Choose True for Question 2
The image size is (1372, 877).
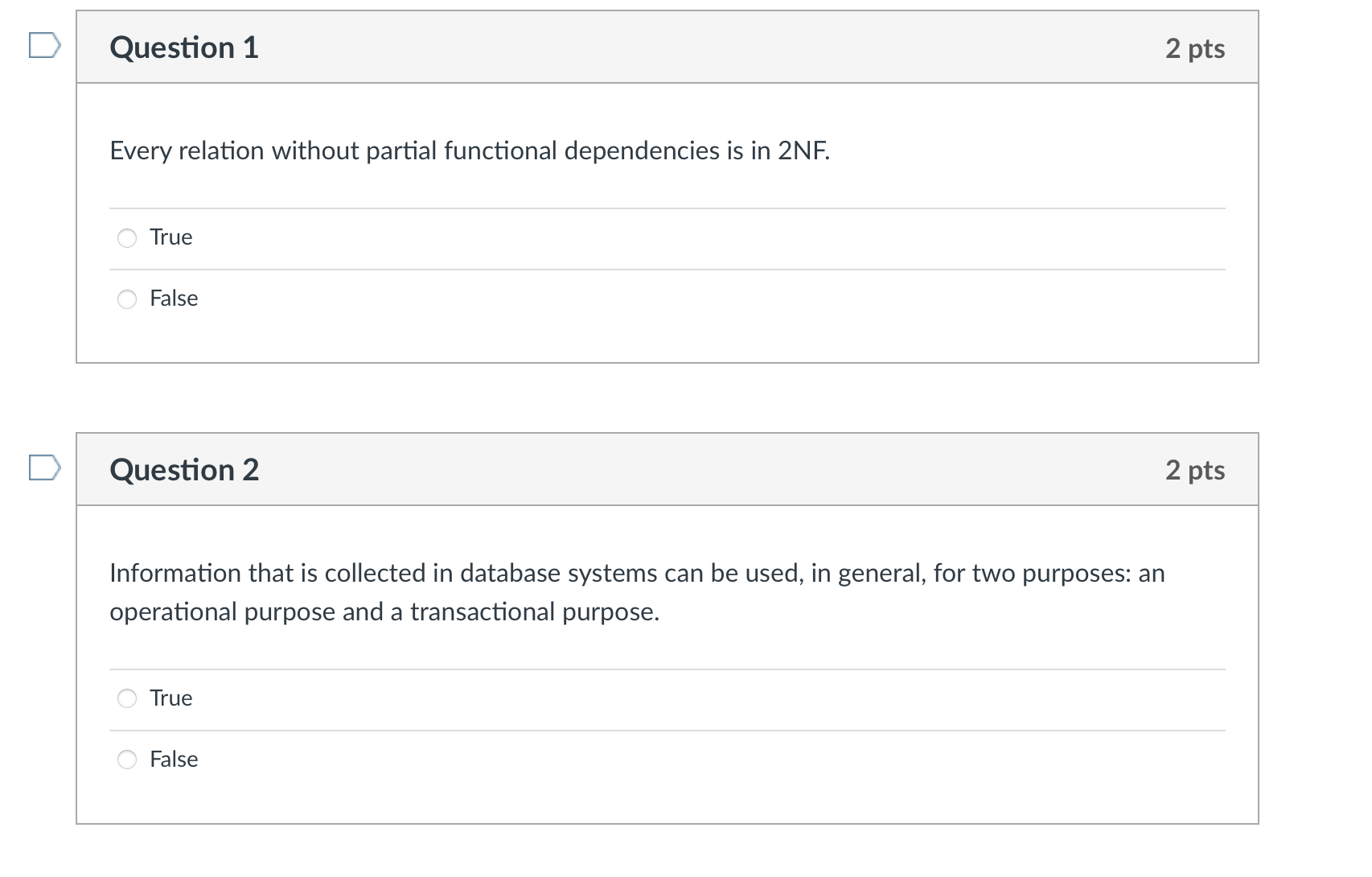point(127,698)
